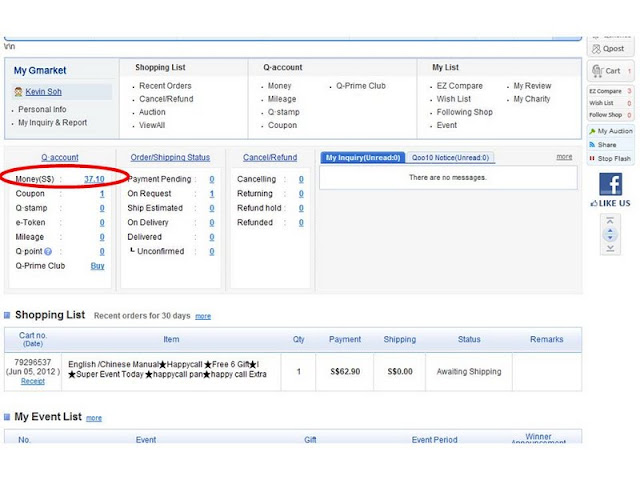Click the Cancelling count 0

click(x=301, y=179)
